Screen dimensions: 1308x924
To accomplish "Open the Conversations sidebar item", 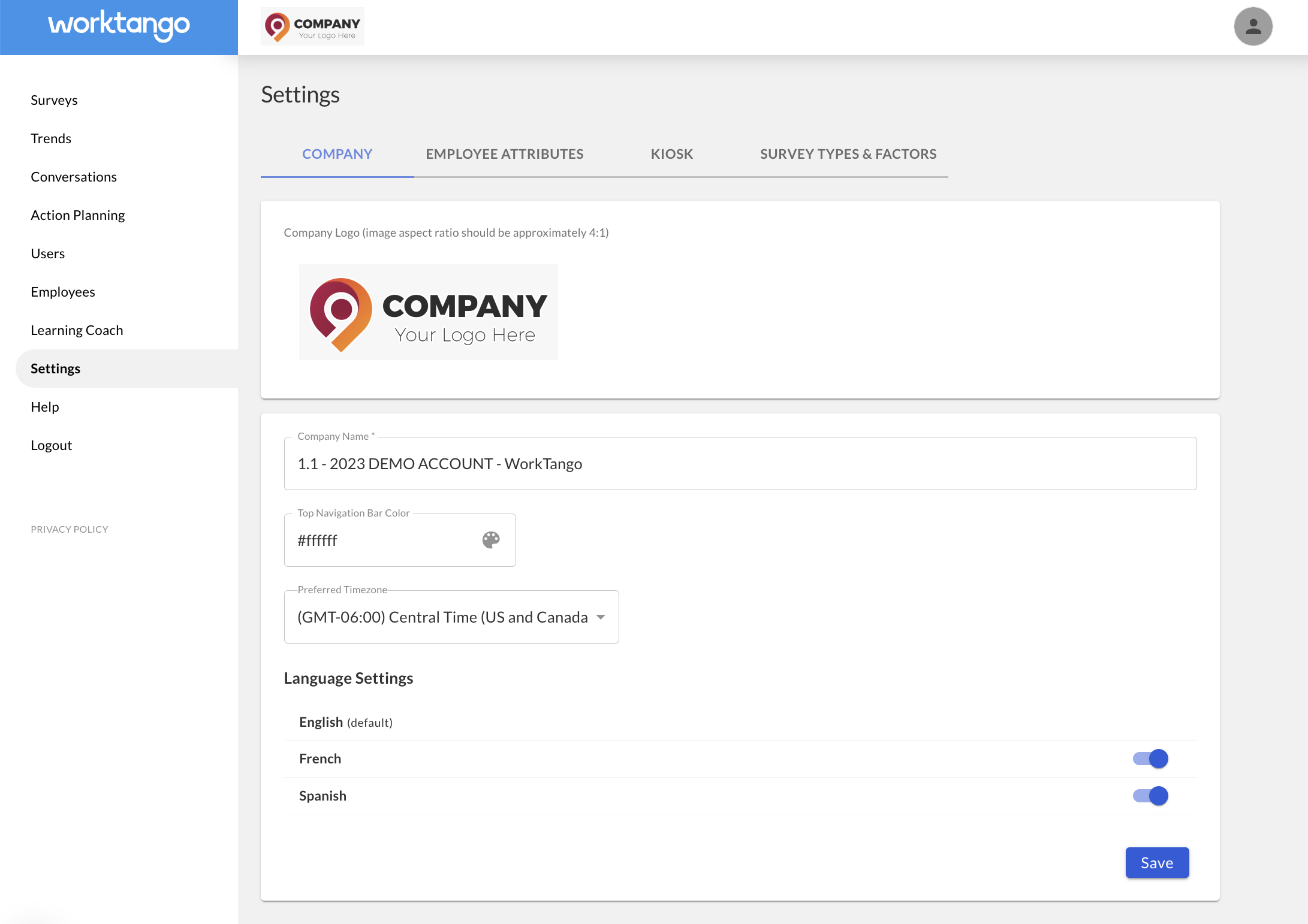I will click(x=74, y=177).
